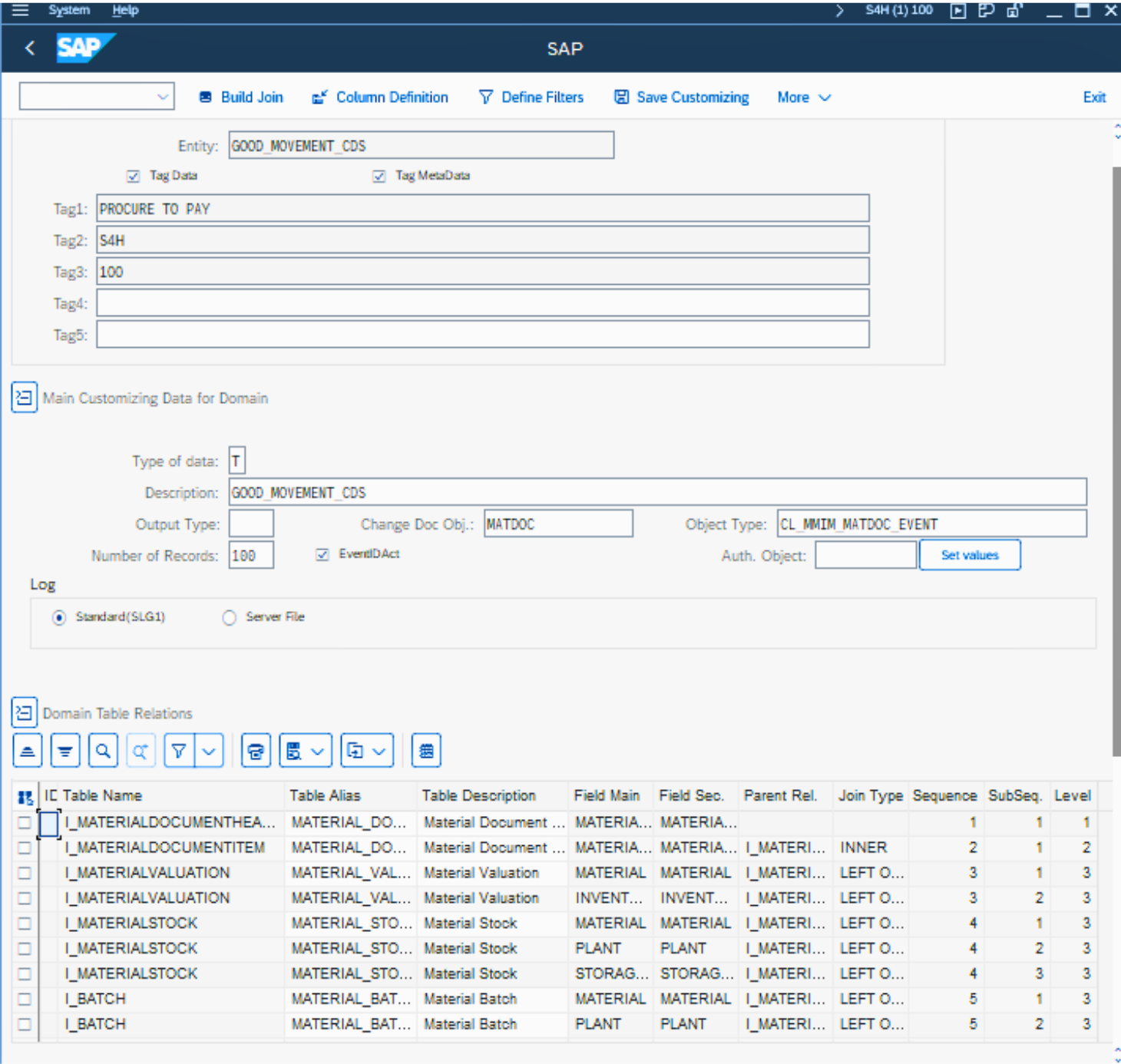Open the System menu

[69, 10]
